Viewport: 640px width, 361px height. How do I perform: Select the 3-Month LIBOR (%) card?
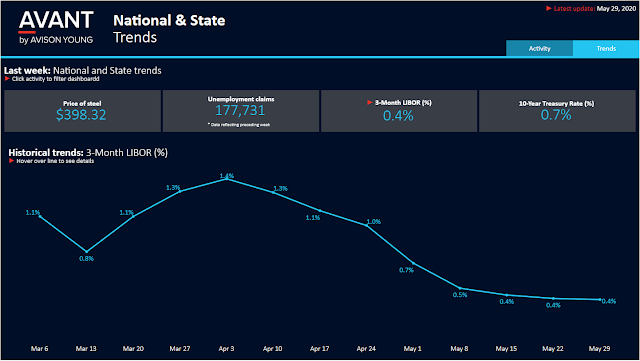tap(399, 111)
